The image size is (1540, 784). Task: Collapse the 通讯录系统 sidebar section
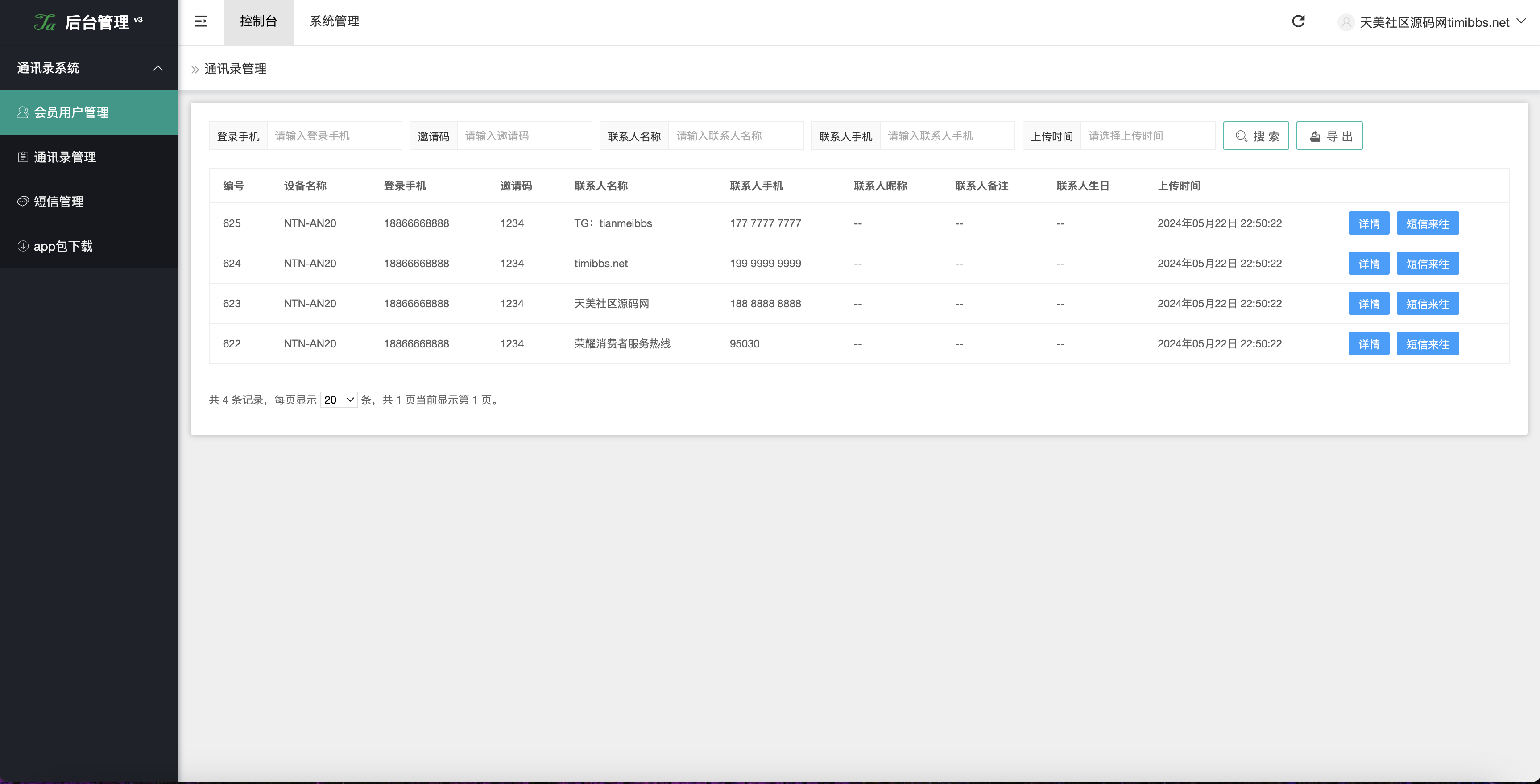tap(158, 68)
